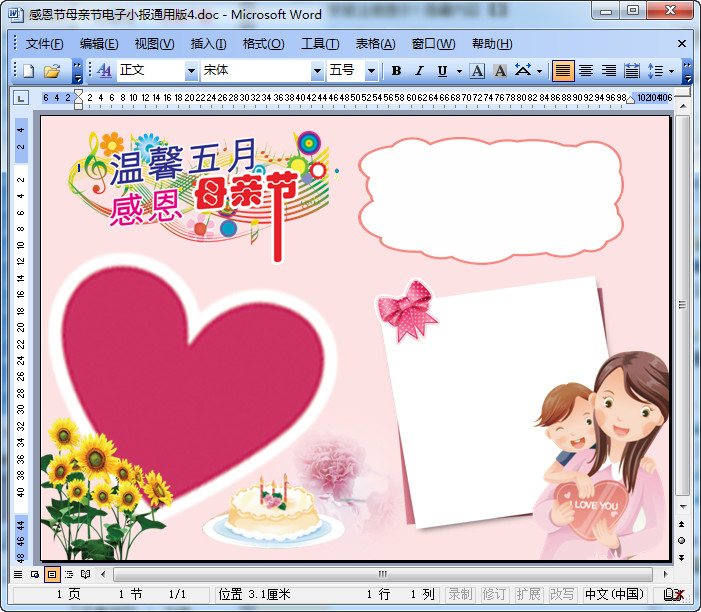The width and height of the screenshot is (701, 612).
Task: Open the 窗口(W) menu
Action: [x=433, y=44]
